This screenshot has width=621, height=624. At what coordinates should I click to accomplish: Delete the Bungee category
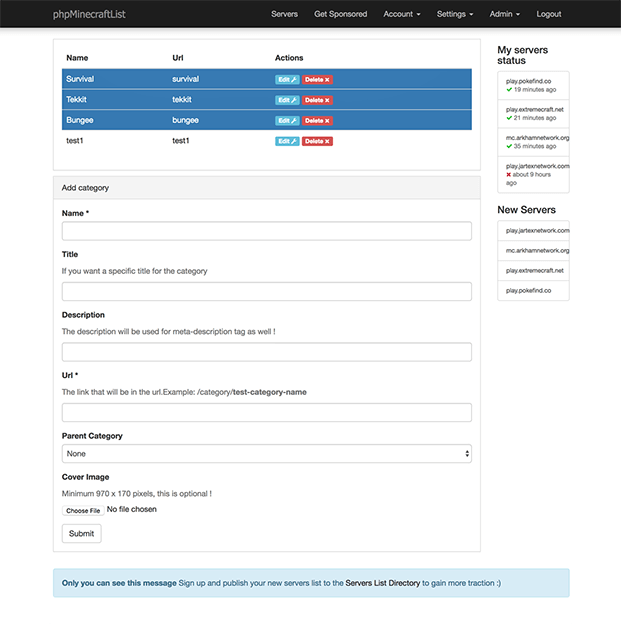click(317, 121)
